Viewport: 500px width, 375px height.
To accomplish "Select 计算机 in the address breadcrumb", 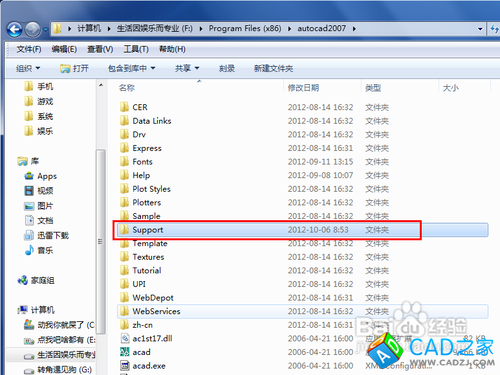I will pyautogui.click(x=89, y=29).
